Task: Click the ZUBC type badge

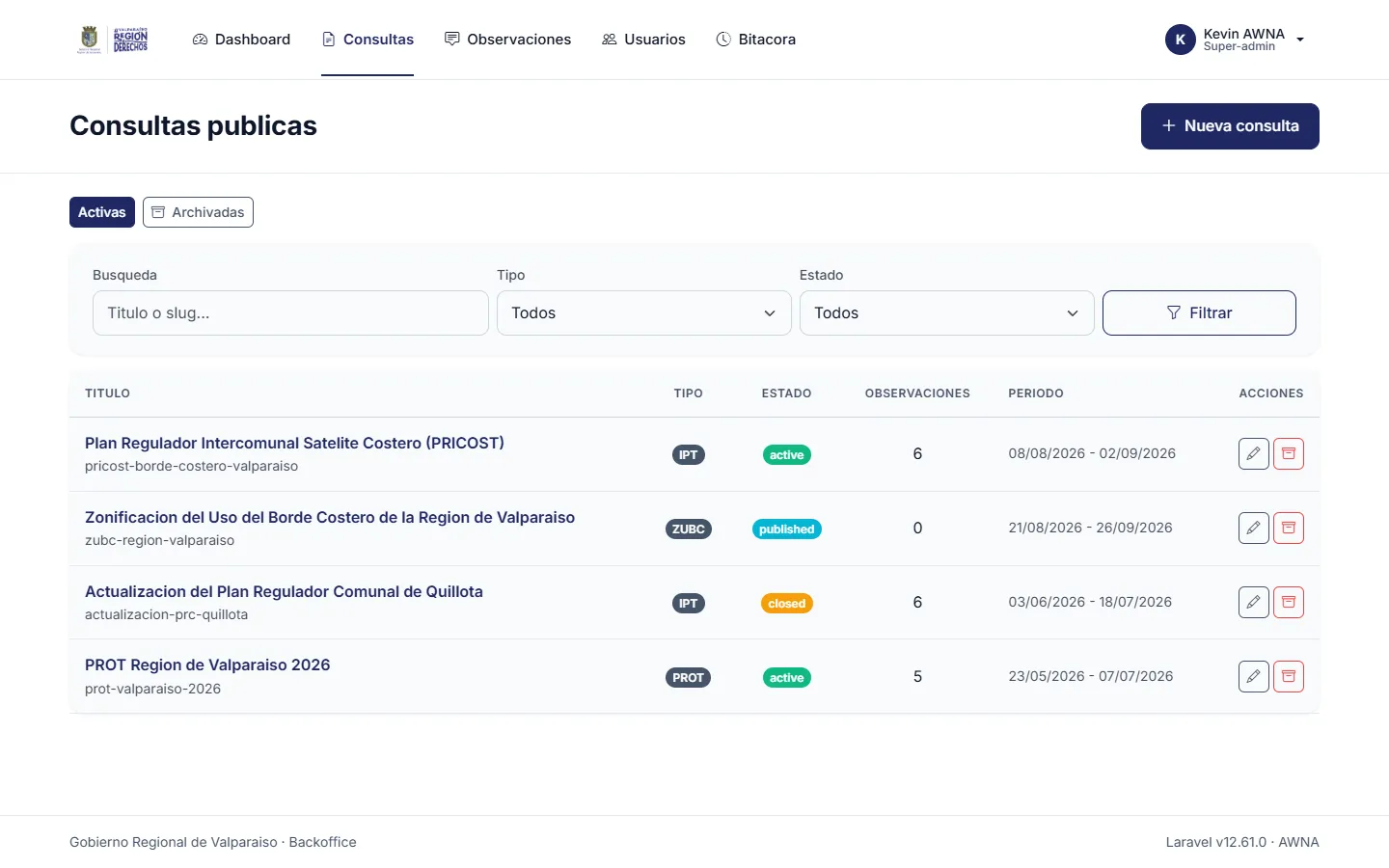Action: (689, 529)
